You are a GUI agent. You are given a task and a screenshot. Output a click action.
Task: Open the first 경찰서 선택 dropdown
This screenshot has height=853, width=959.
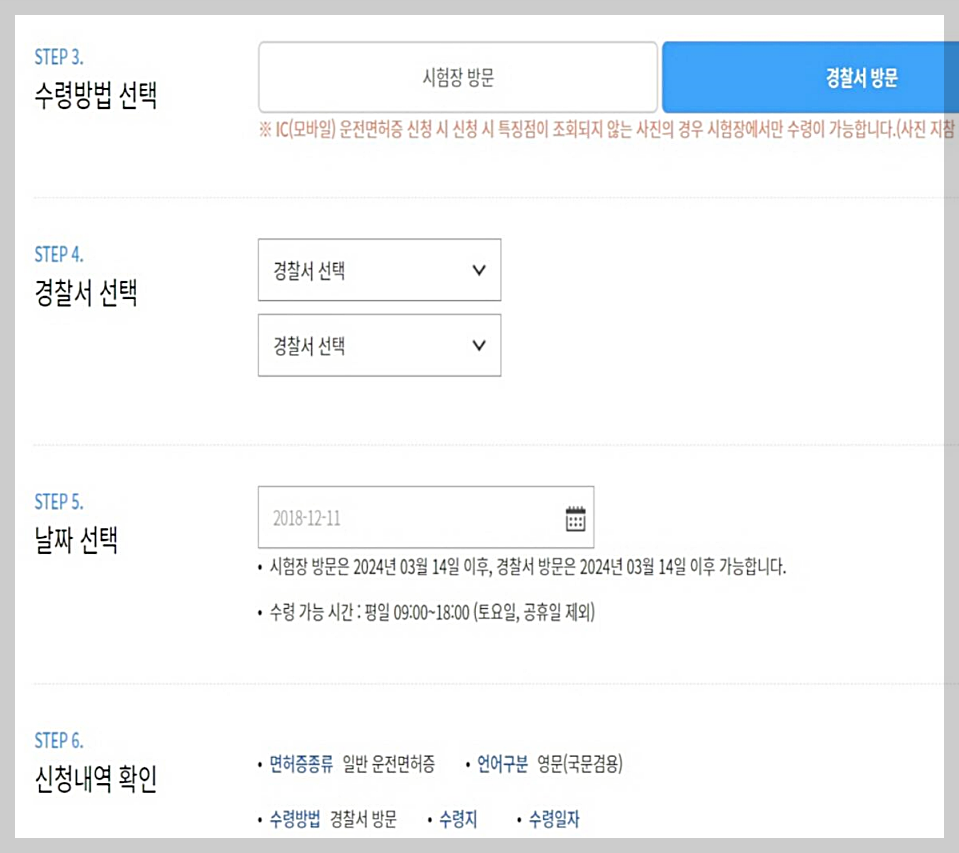tap(378, 270)
